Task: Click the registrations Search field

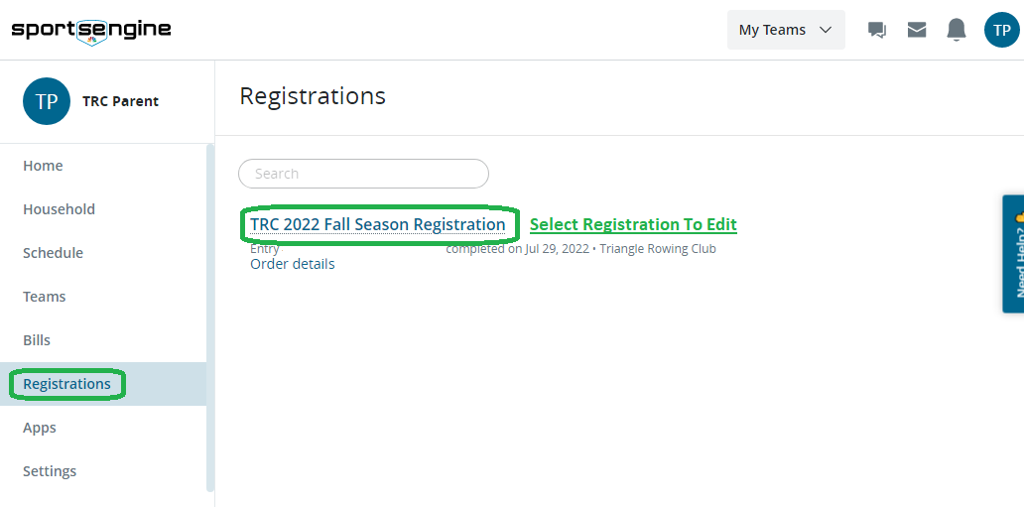Action: 363,174
